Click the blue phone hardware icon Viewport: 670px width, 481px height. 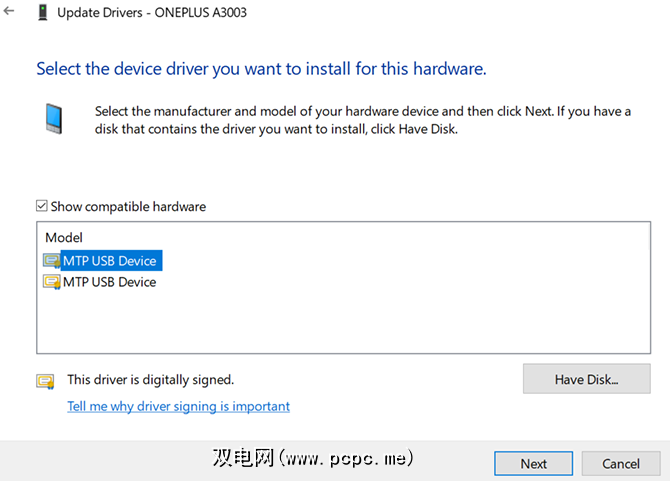pyautogui.click(x=54, y=117)
